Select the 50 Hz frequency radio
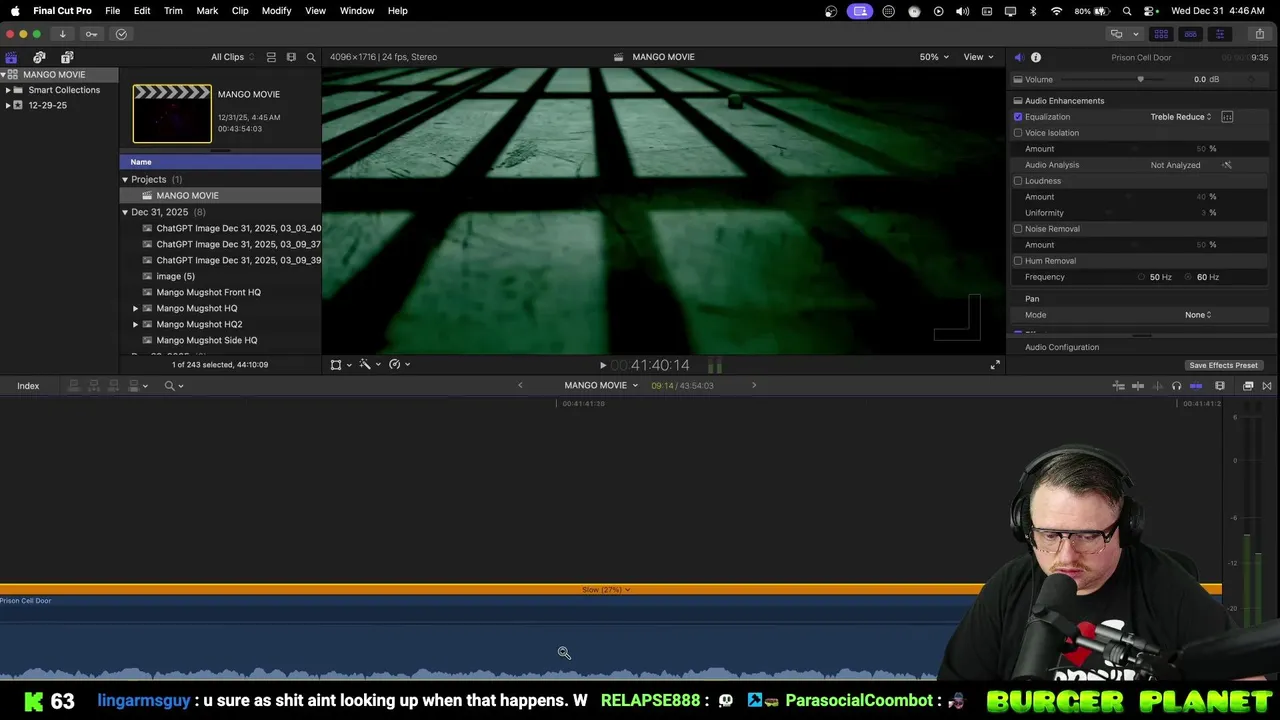Screen dimensions: 1280x720 [x=1141, y=277]
